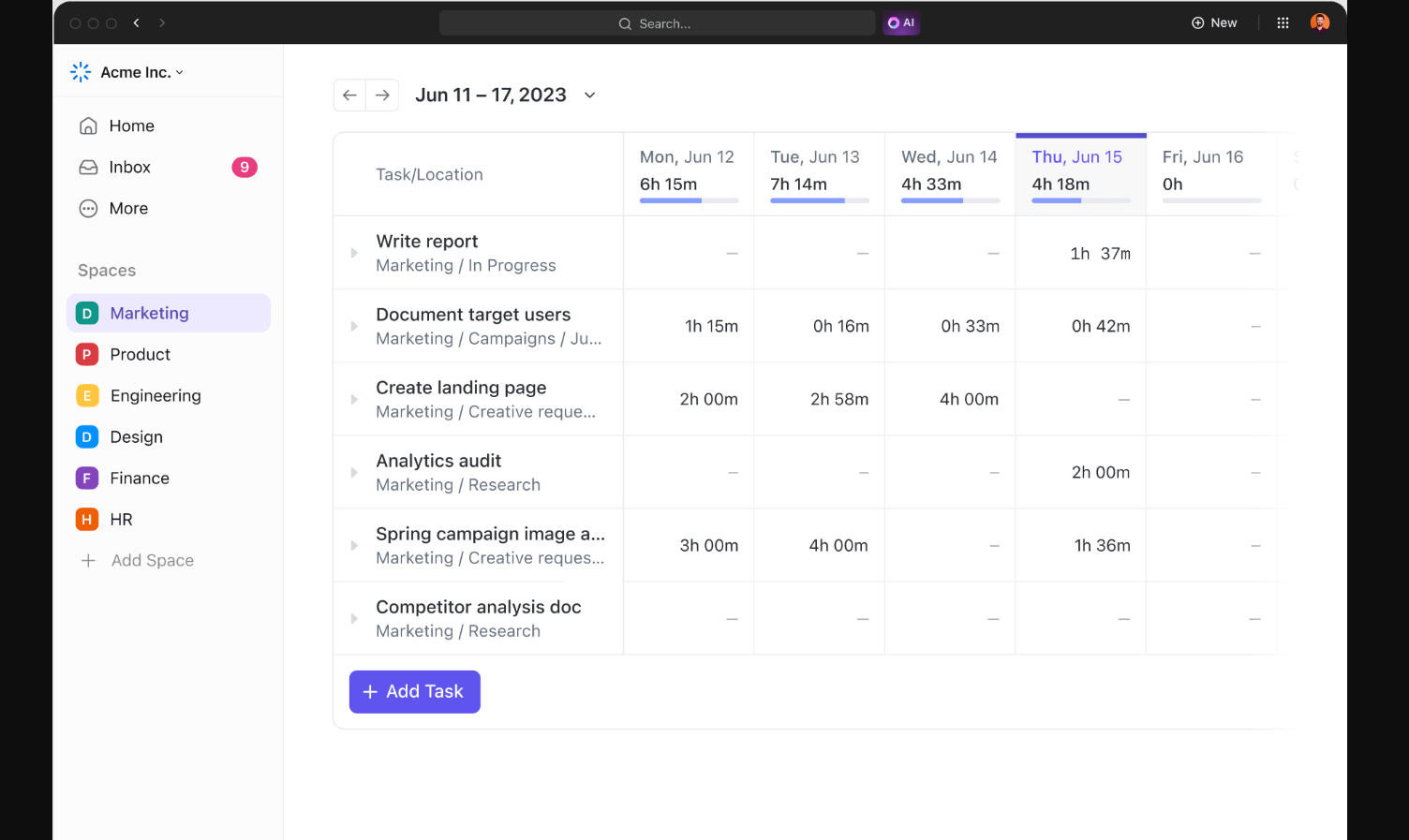Viewport: 1409px width, 840px height.
Task: Click Wednesday 4h 00m Create landing page entry
Action: click(x=970, y=399)
